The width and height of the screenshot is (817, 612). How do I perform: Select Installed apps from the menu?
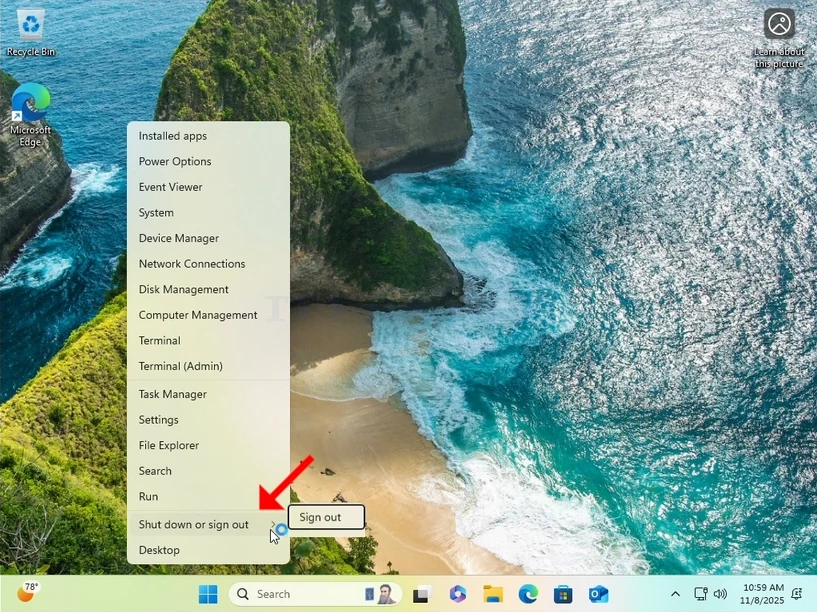(x=208, y=136)
